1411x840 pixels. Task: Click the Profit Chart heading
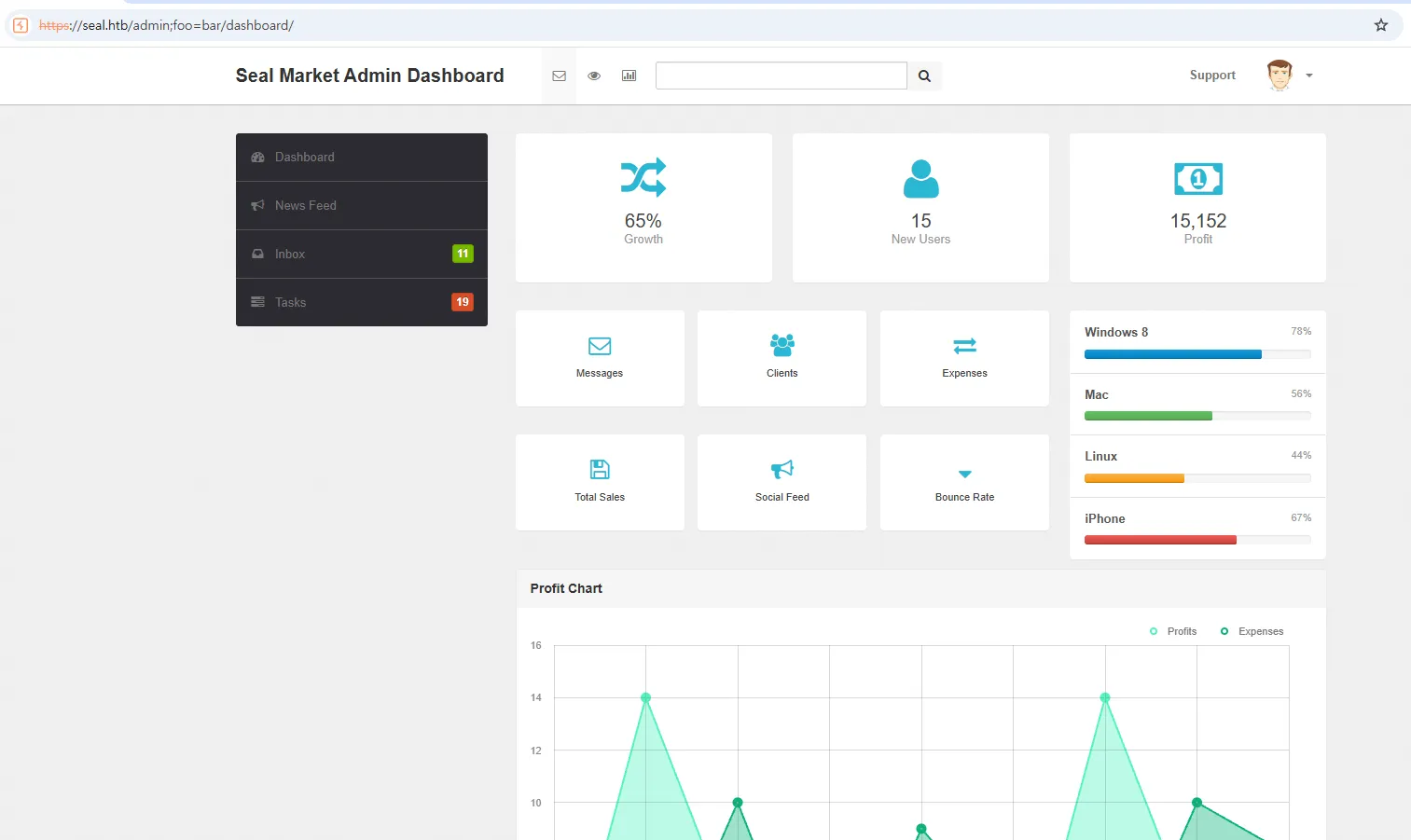coord(566,588)
